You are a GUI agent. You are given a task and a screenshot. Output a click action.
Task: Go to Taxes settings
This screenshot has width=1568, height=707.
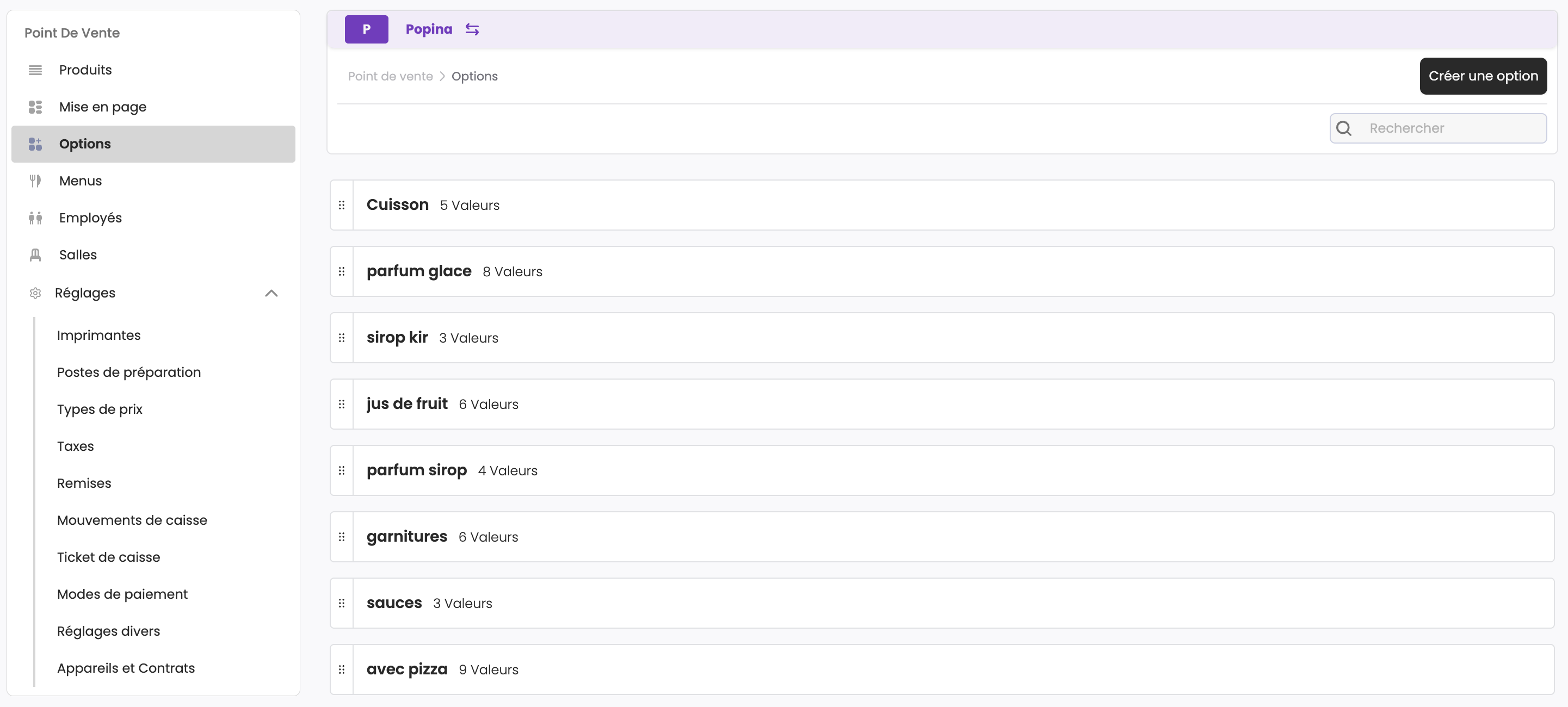point(76,446)
